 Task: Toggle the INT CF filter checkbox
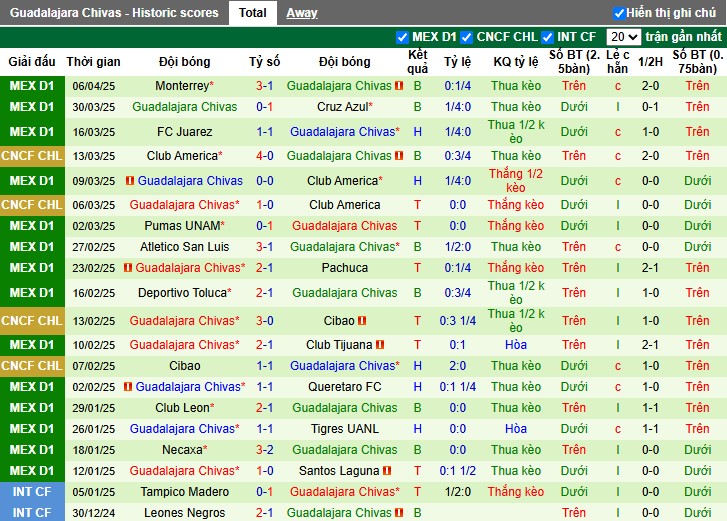click(x=548, y=37)
